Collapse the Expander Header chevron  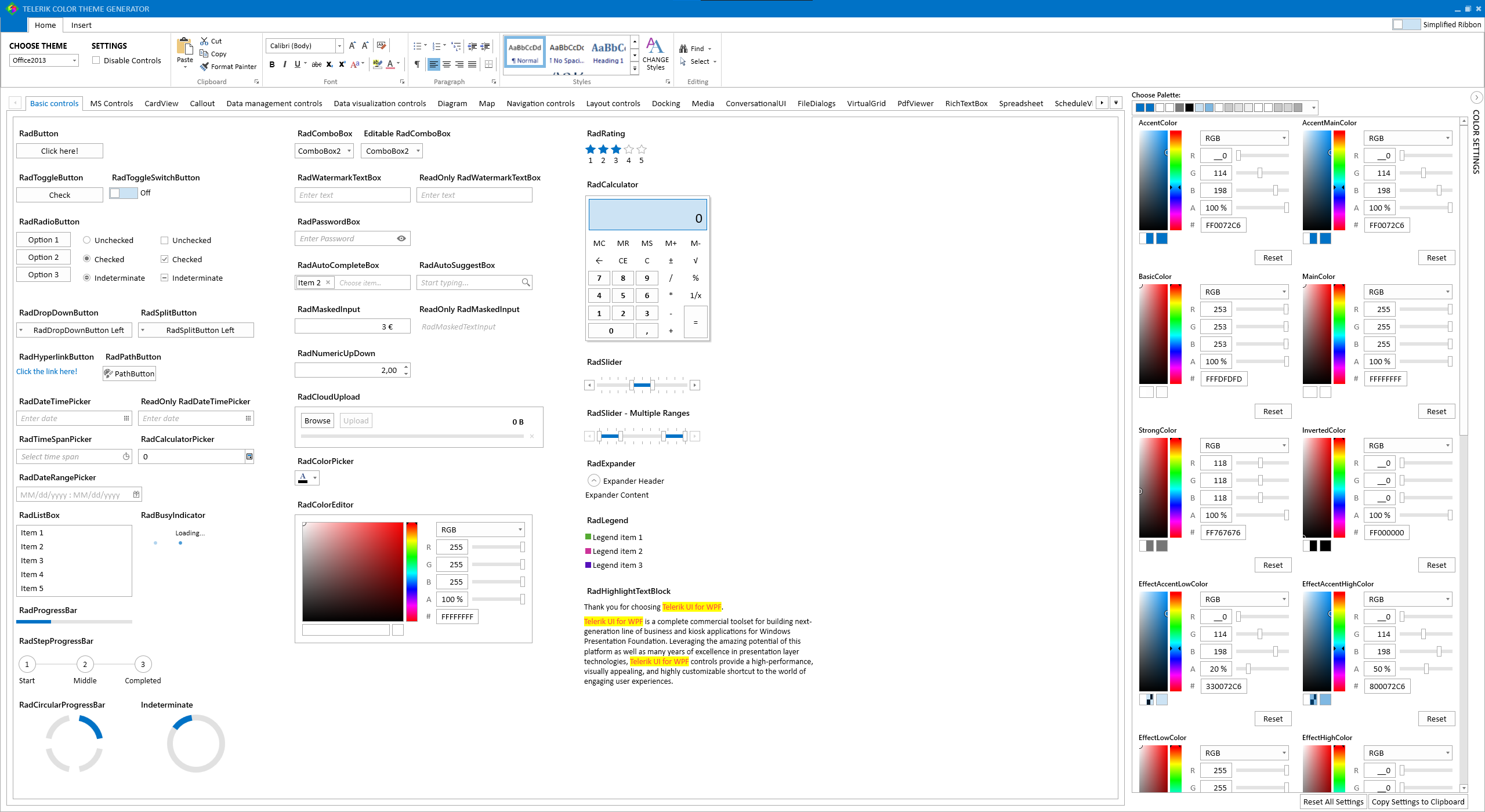(x=593, y=480)
